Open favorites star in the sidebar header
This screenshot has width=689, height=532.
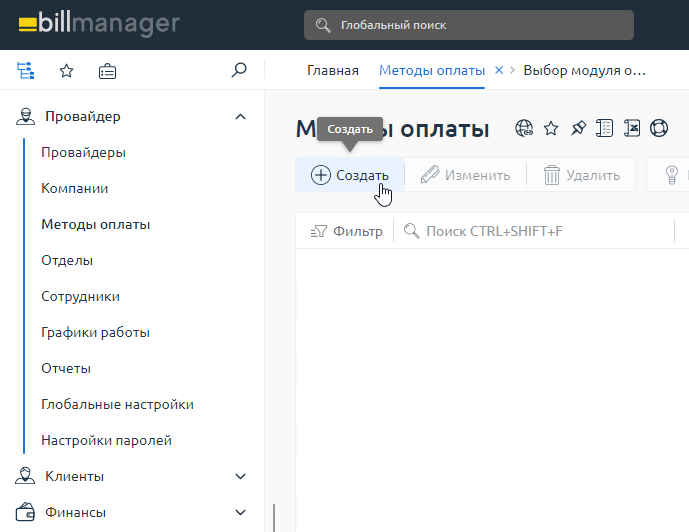click(x=66, y=71)
